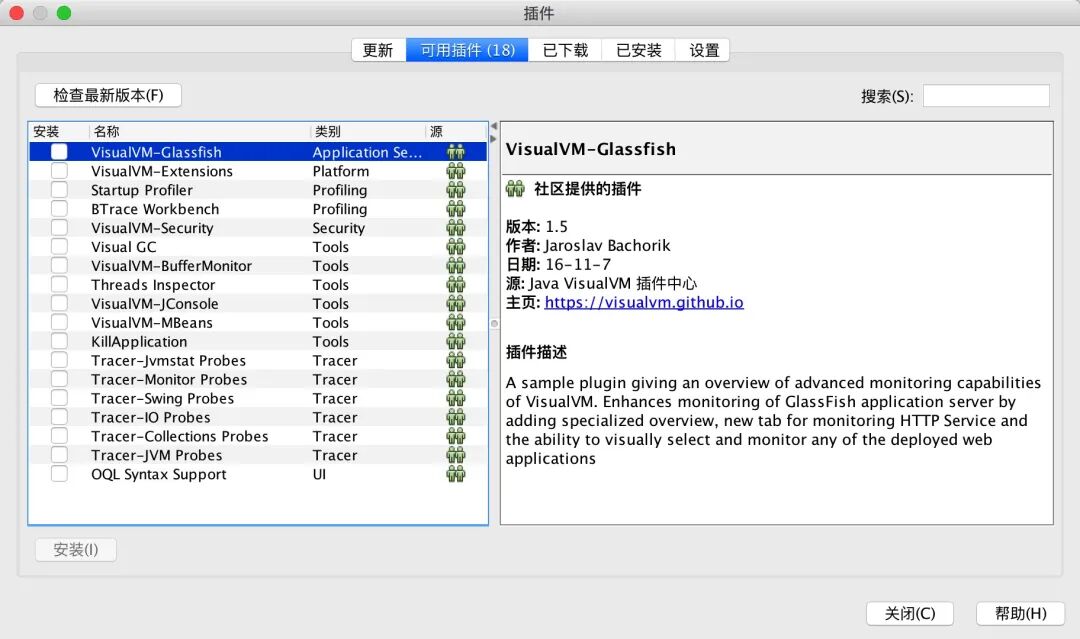This screenshot has height=639, width=1080.
Task: Click the community source icon for VisualVM-Extensions
Action: tap(456, 171)
